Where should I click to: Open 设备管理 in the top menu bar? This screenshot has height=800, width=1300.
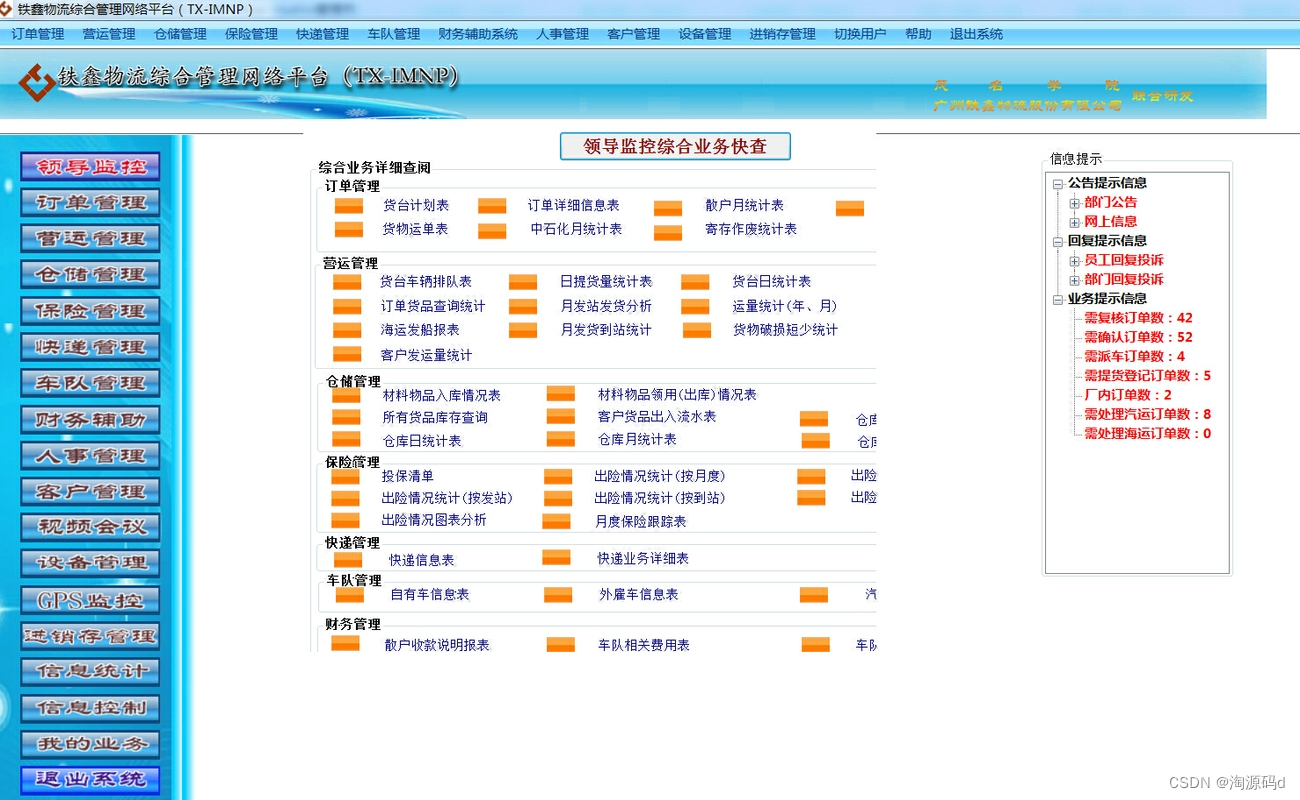coord(705,34)
